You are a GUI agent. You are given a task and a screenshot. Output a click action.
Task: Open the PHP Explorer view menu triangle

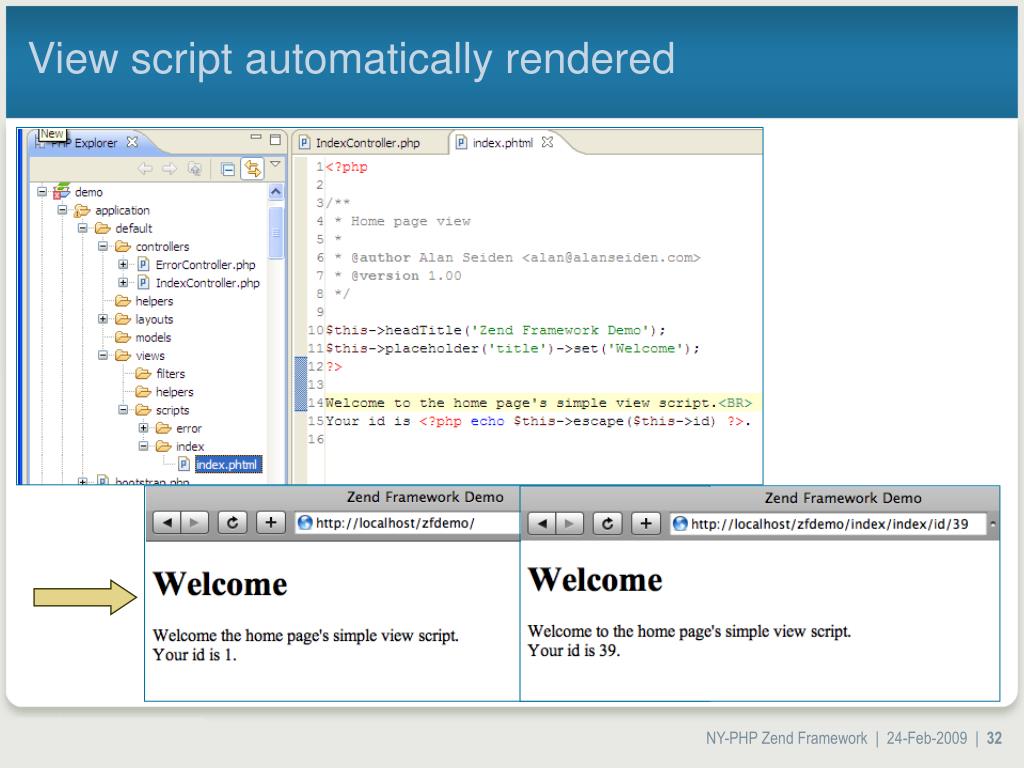click(276, 165)
